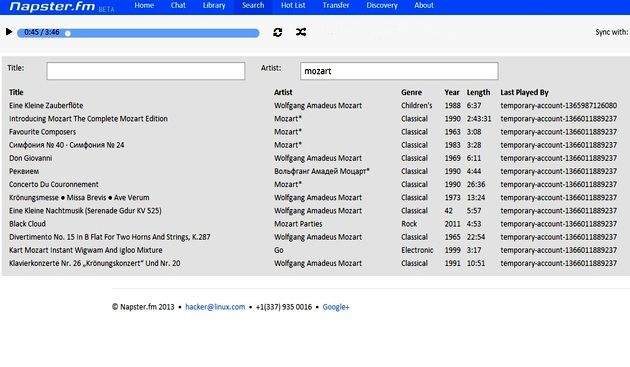This screenshot has height=367, width=630.
Task: Open the Google+ link
Action: [336, 307]
